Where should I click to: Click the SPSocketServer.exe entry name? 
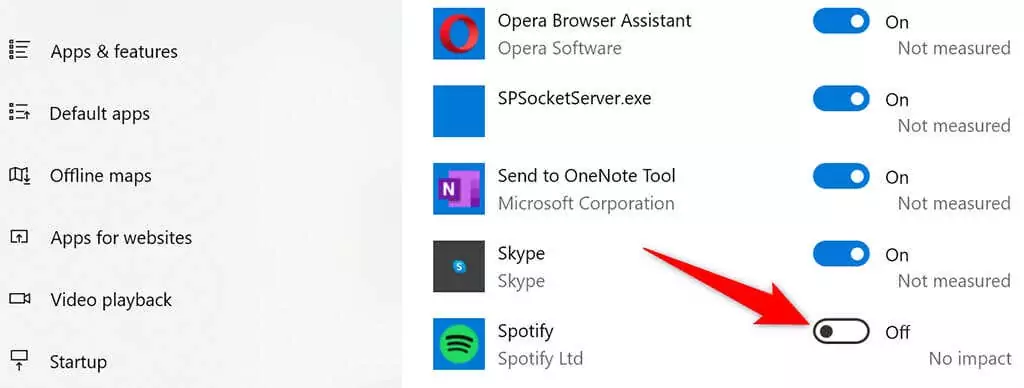[574, 98]
